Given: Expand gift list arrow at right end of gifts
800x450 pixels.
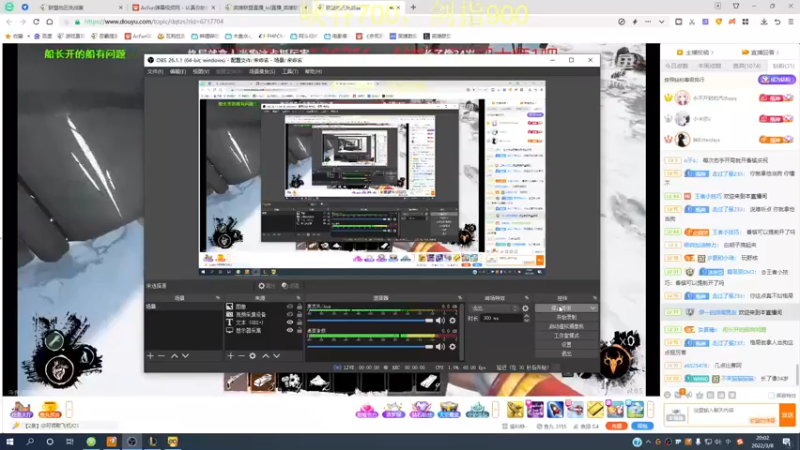Looking at the screenshot, I should (650, 409).
